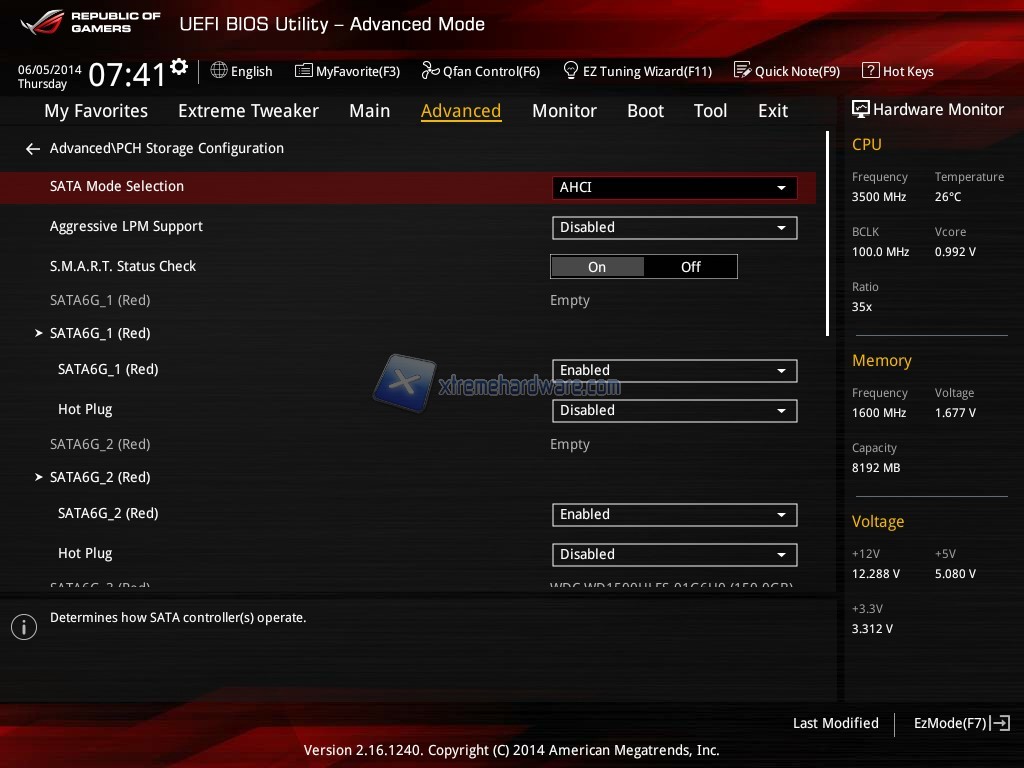Go to the Monitor tab
Image resolution: width=1024 pixels, height=768 pixels.
(564, 111)
